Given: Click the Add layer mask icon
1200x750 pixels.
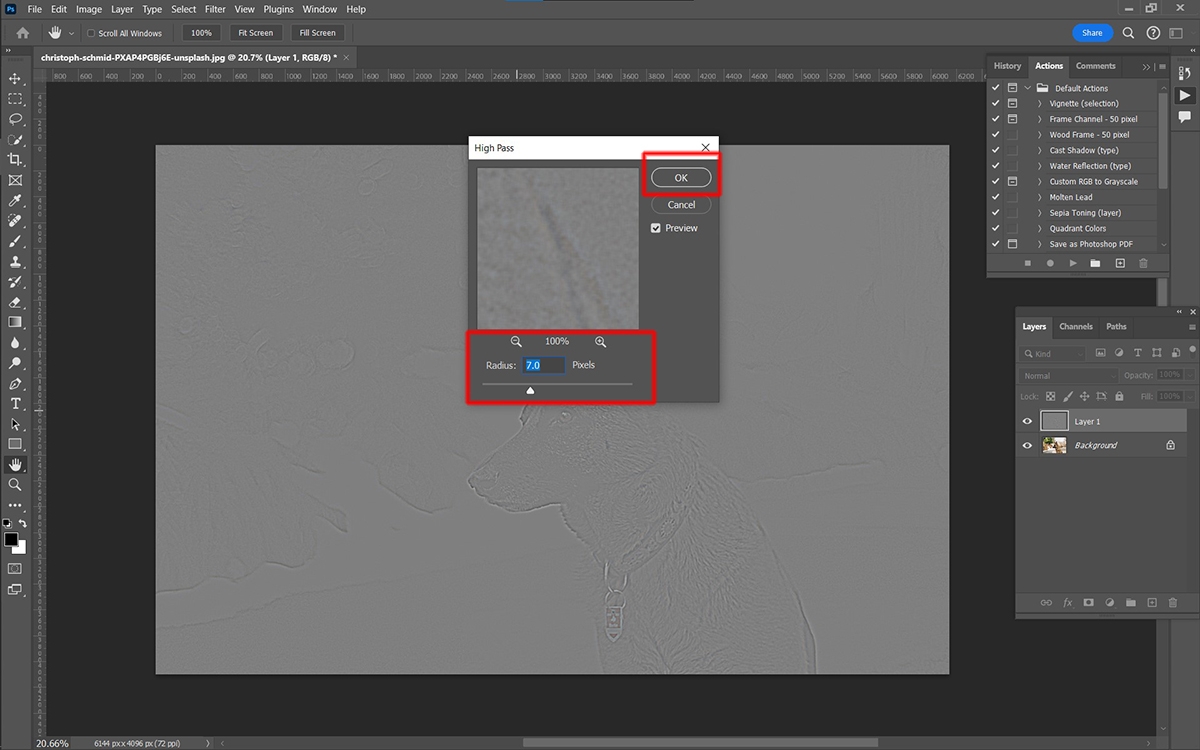Looking at the screenshot, I should [x=1089, y=603].
